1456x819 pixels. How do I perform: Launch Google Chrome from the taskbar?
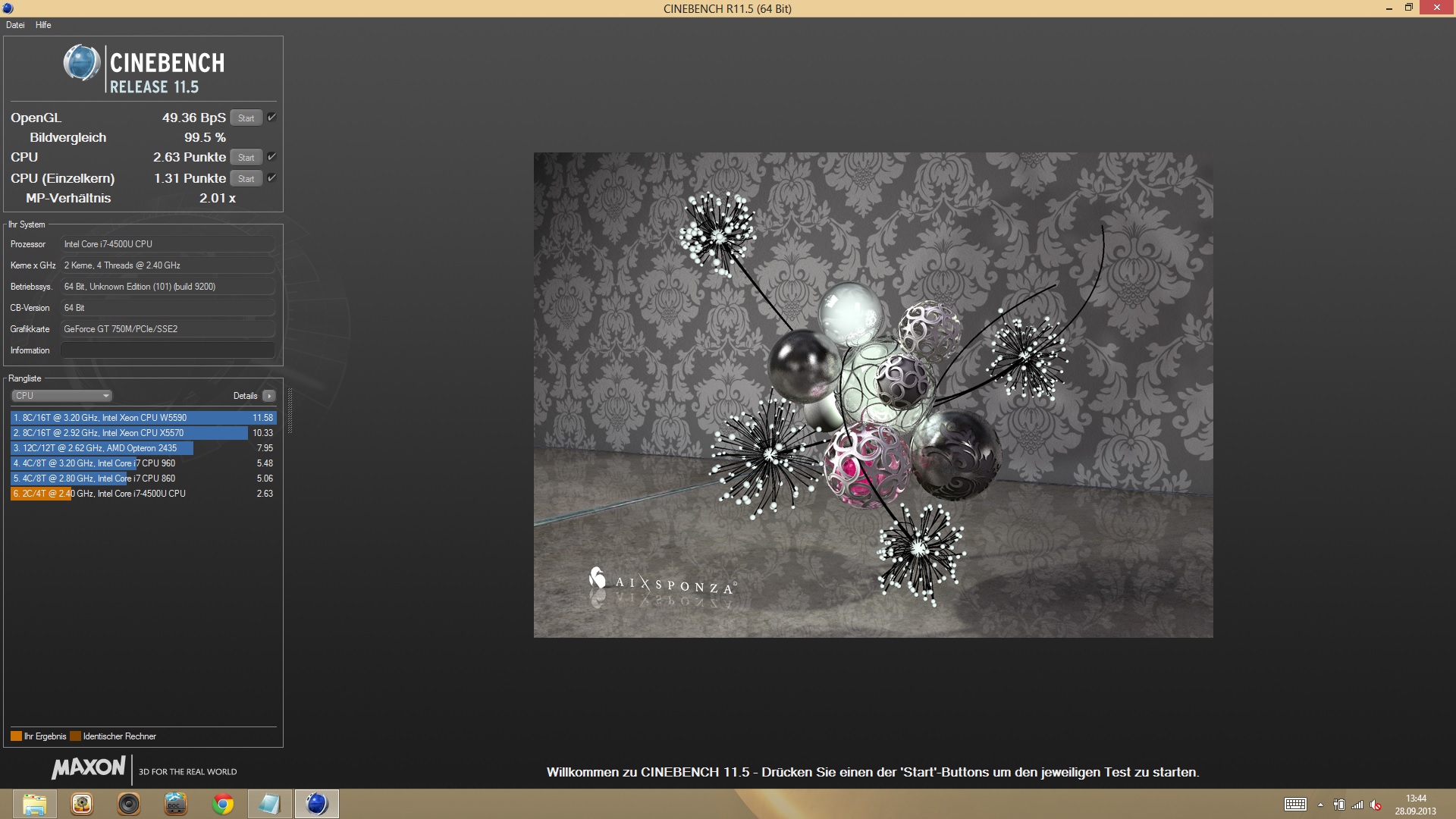pyautogui.click(x=223, y=804)
